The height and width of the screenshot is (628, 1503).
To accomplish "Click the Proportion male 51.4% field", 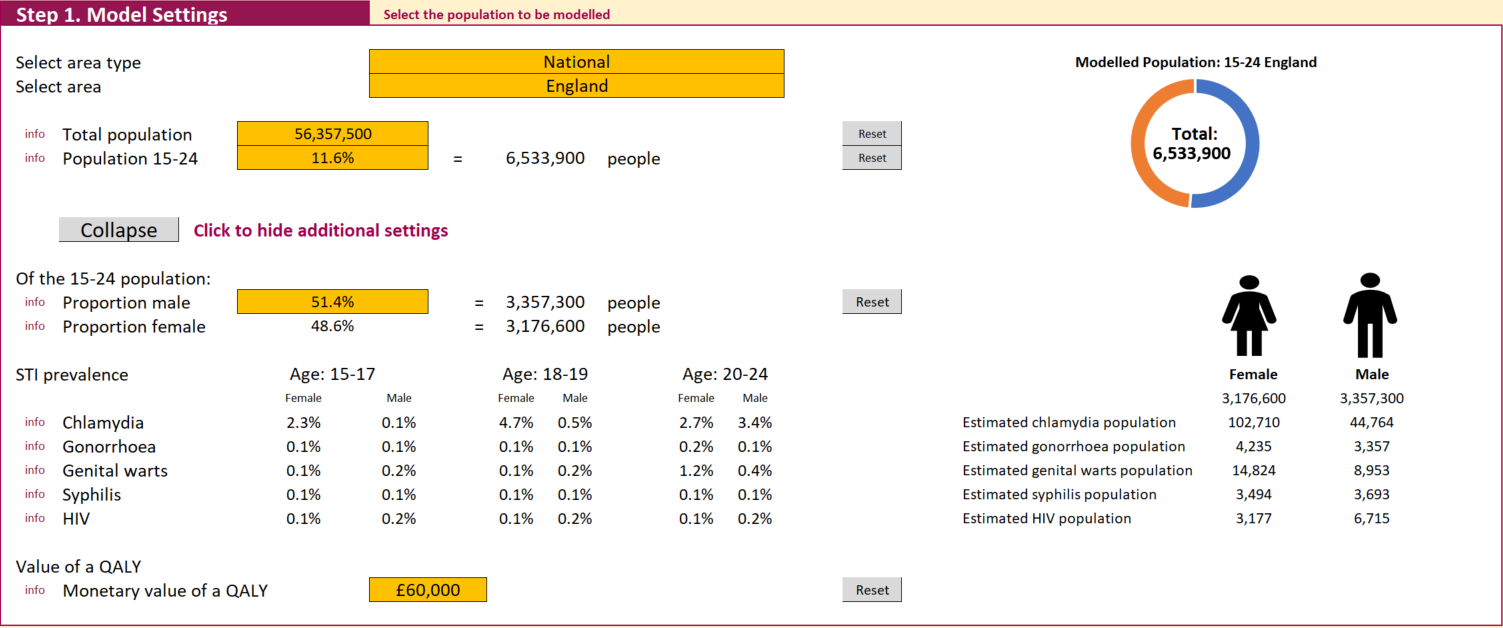I will point(333,302).
